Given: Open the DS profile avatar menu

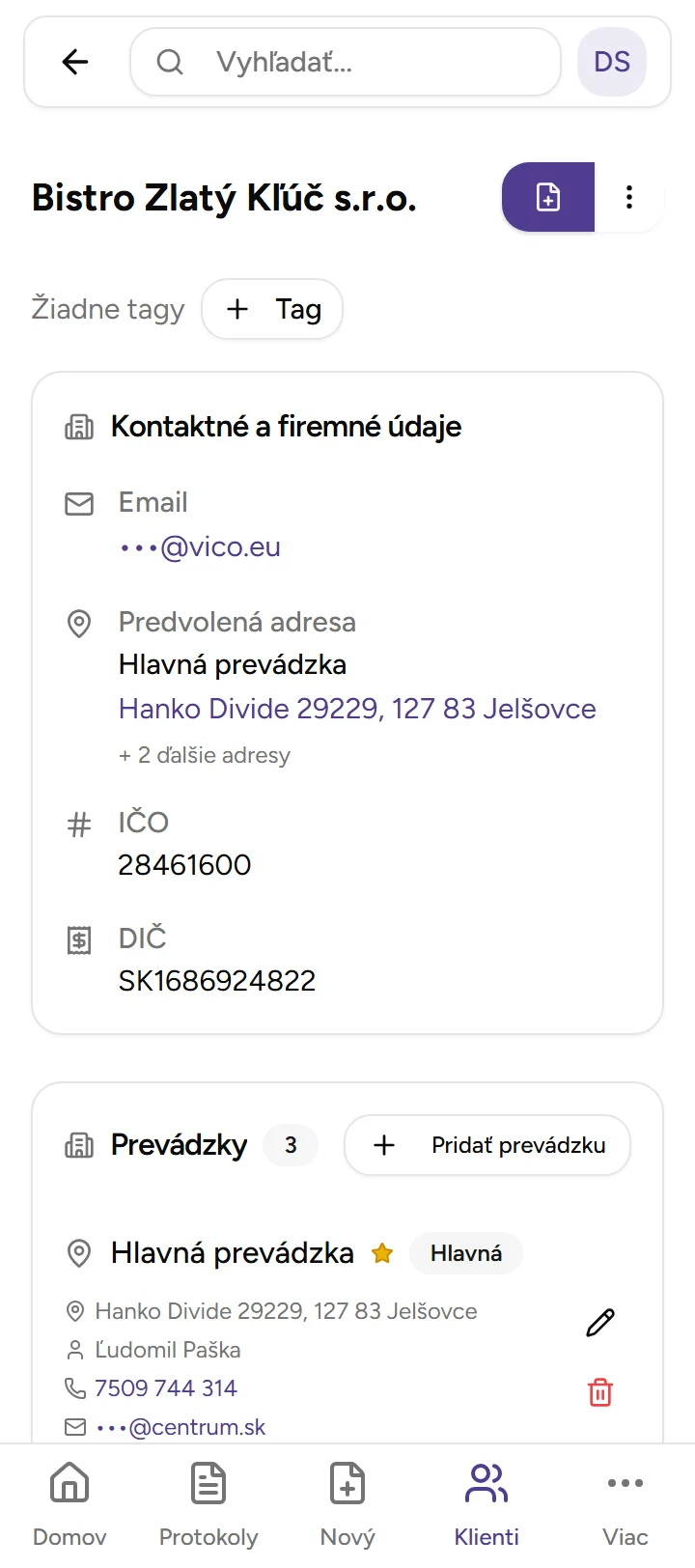Looking at the screenshot, I should click(x=611, y=62).
